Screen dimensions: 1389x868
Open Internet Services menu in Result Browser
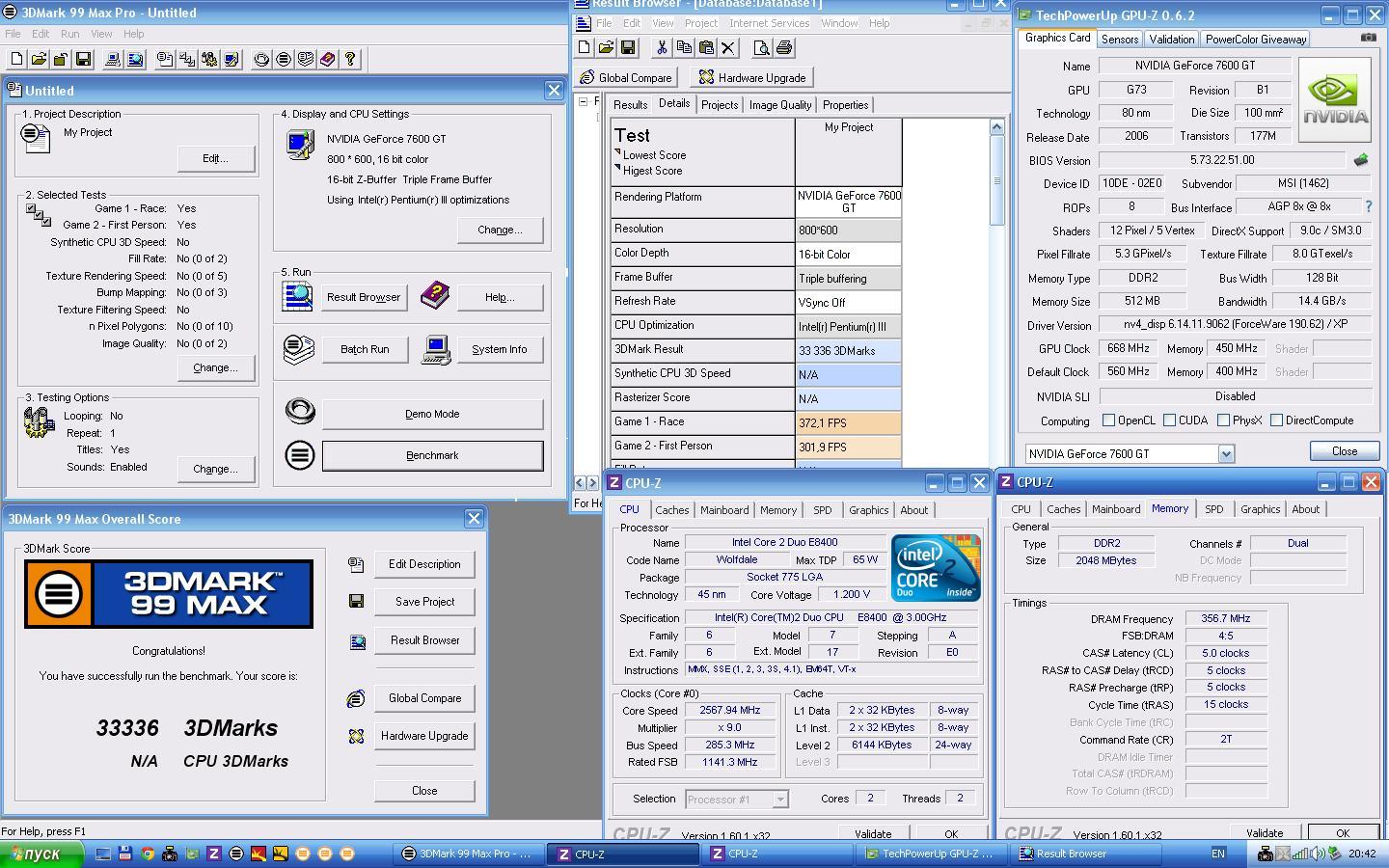[769, 23]
